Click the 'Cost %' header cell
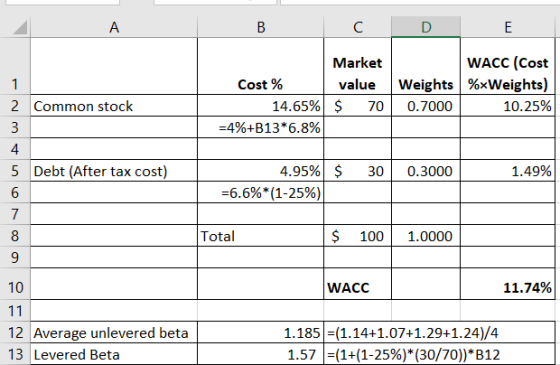Screen dimensions: 560x365 (260, 66)
